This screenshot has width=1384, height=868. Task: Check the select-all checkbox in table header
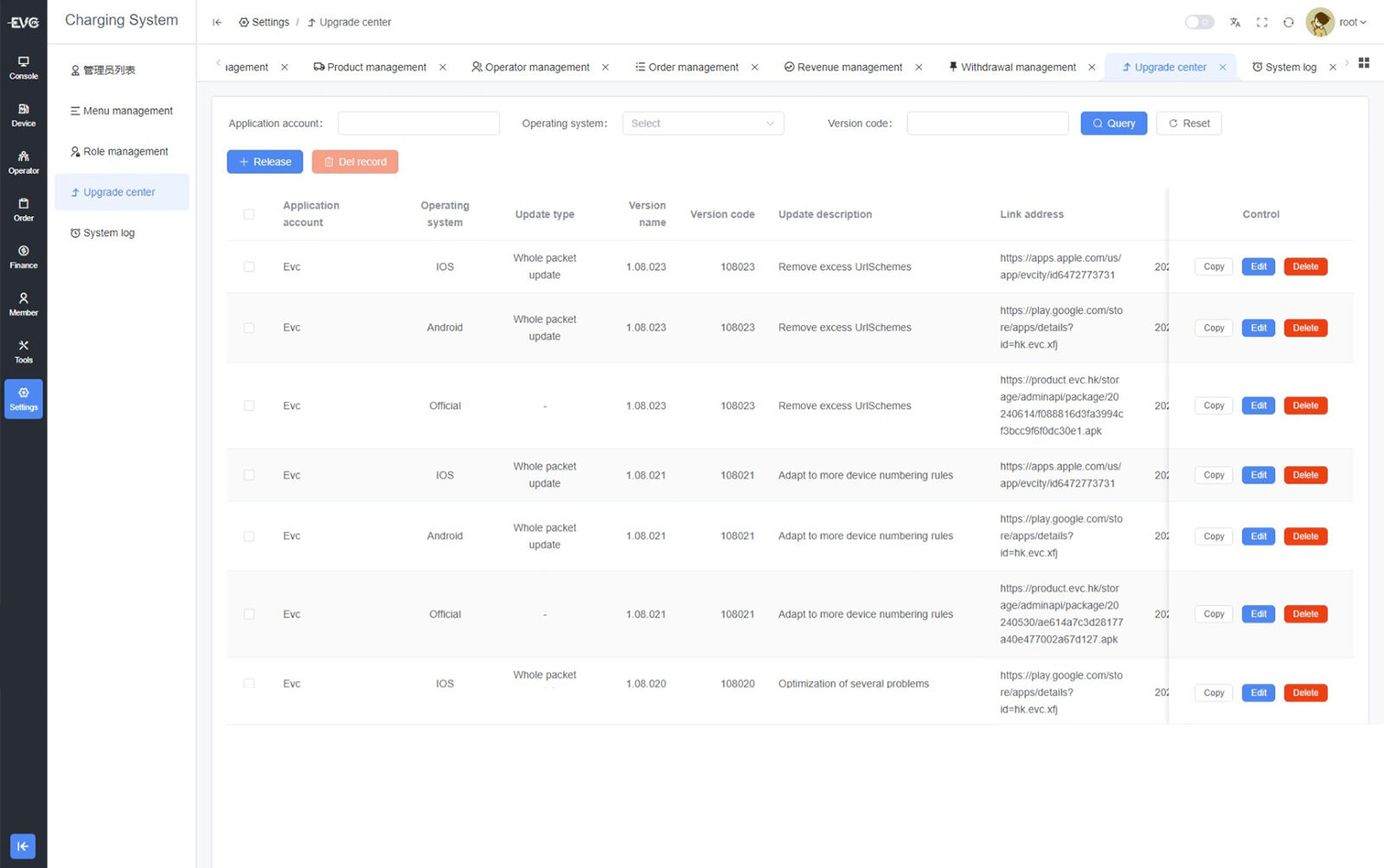(249, 214)
